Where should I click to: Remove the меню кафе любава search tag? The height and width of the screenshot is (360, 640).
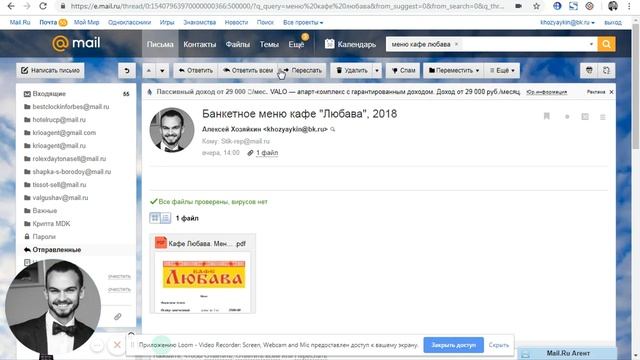[x=456, y=44]
